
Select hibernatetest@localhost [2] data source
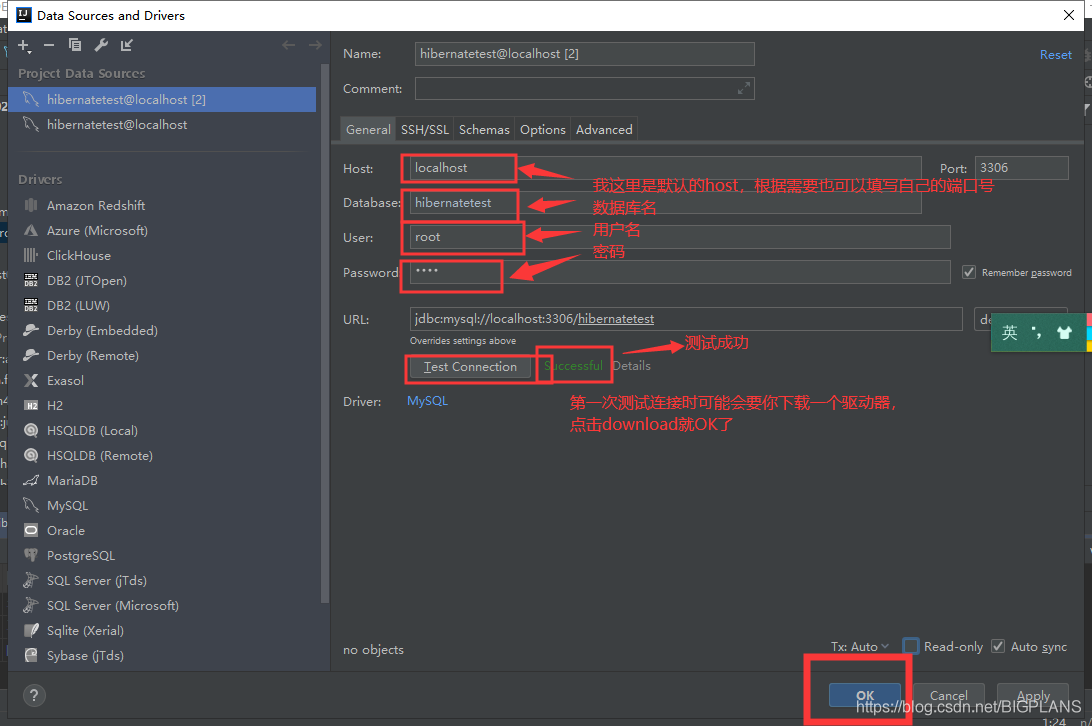(162, 100)
